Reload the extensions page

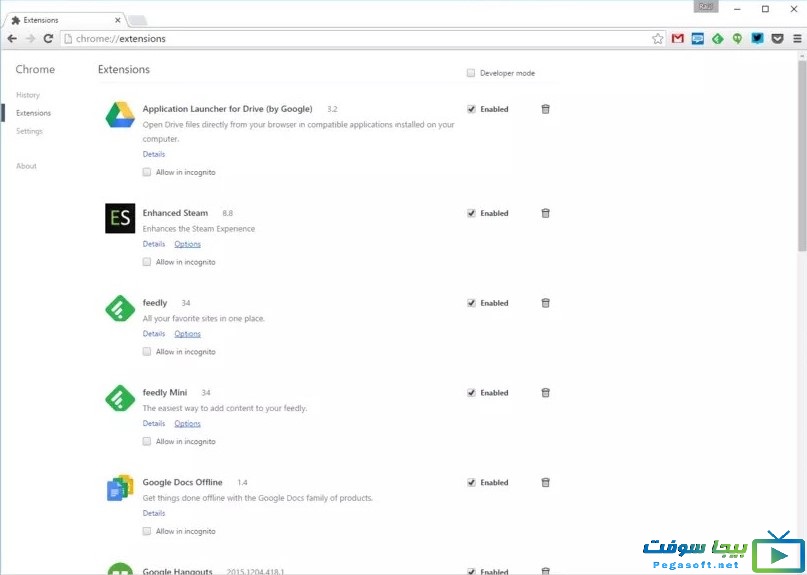48,39
